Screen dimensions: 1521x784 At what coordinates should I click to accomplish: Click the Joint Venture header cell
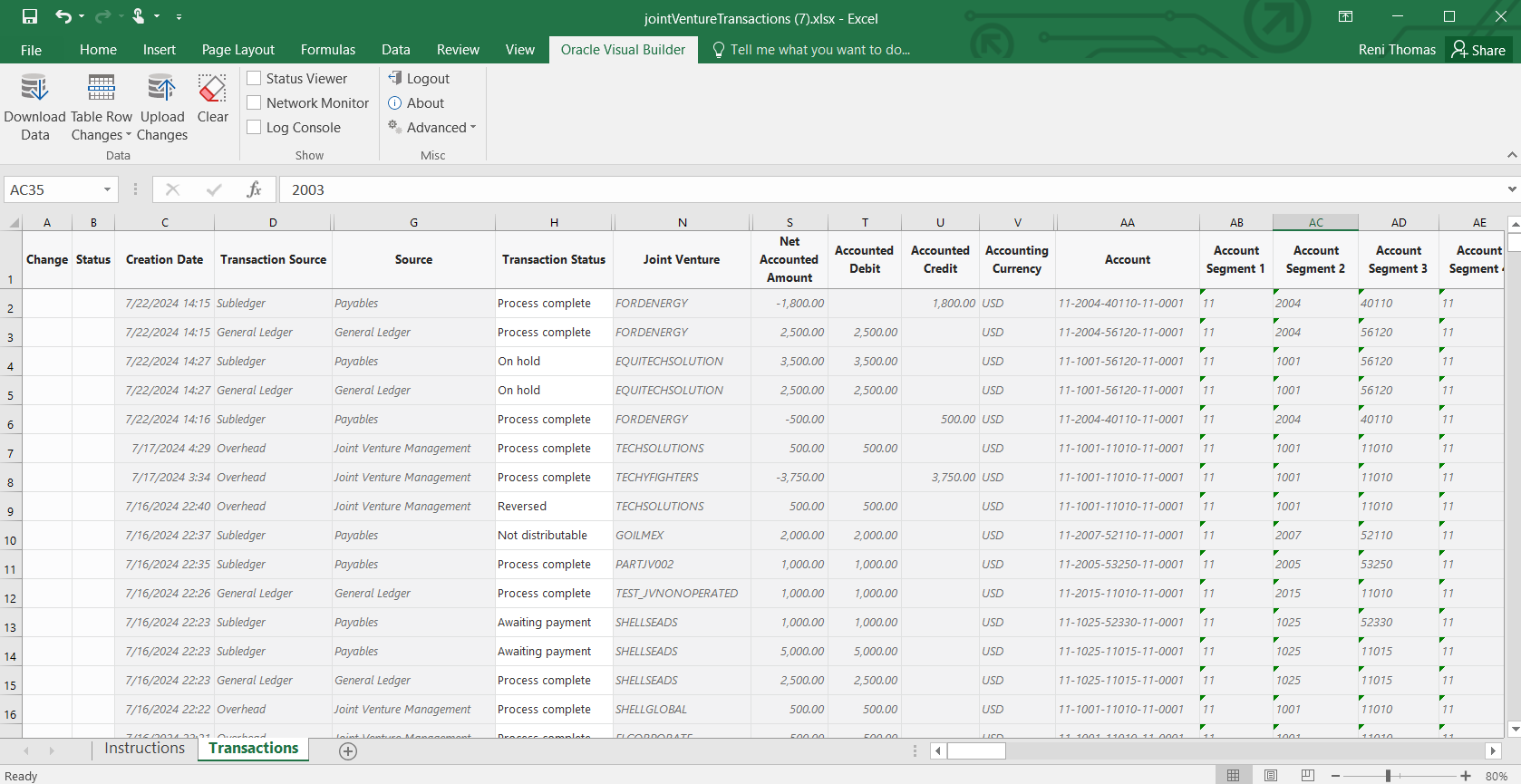682,260
